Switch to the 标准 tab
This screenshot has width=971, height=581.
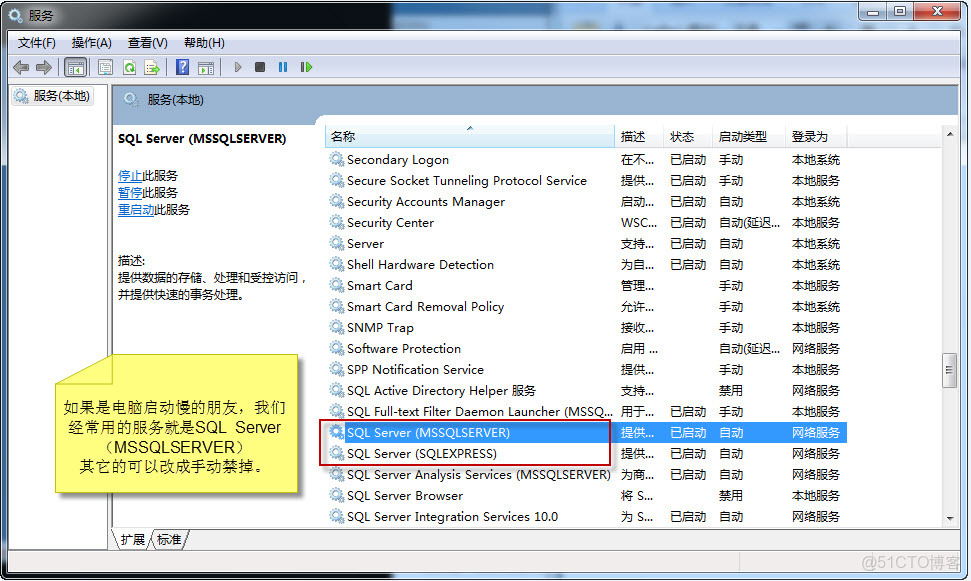coord(169,540)
